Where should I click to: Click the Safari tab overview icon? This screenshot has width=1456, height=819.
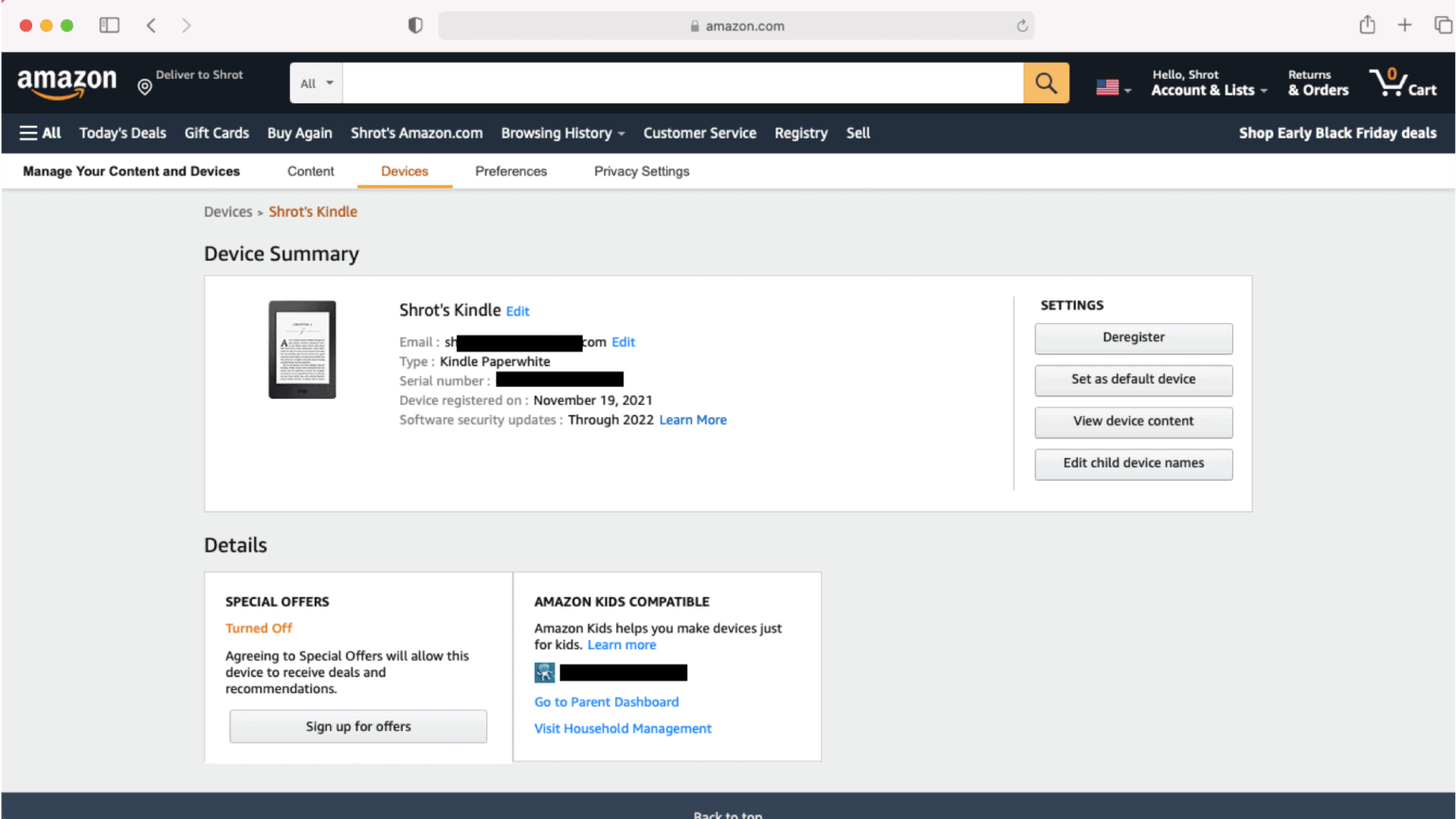point(1442,25)
